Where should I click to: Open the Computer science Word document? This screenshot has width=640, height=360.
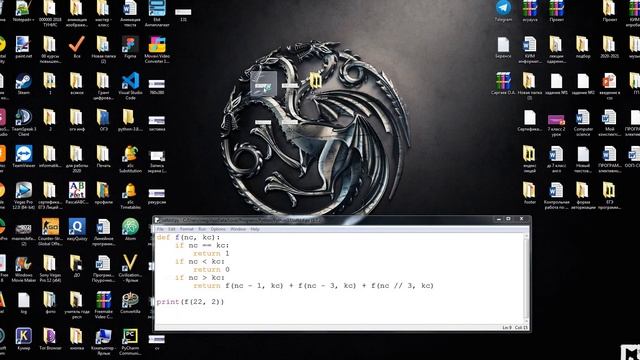pyautogui.click(x=583, y=123)
